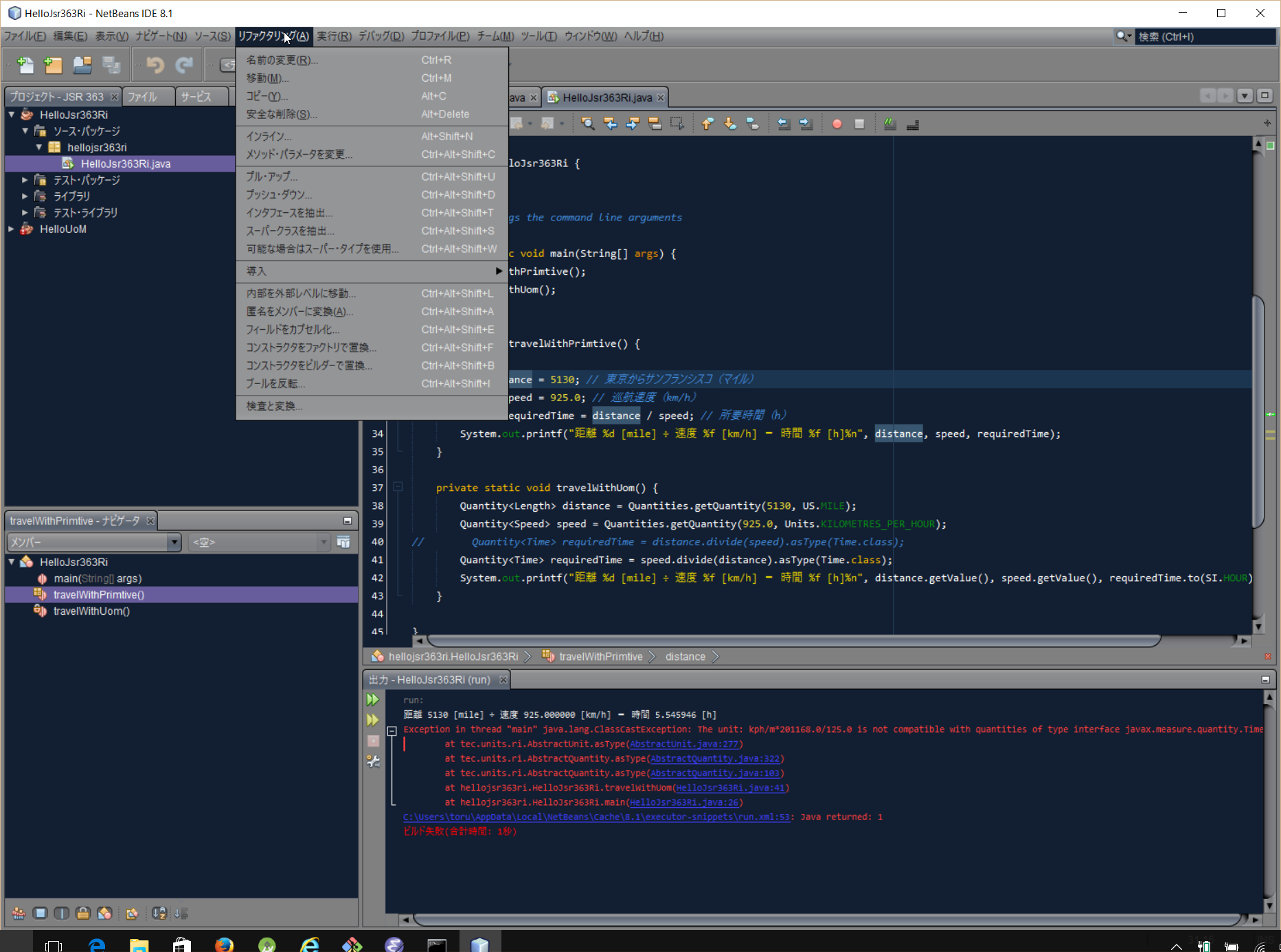
Task: Open the AbstractUnit.java:277 stack trace link
Action: (684, 744)
